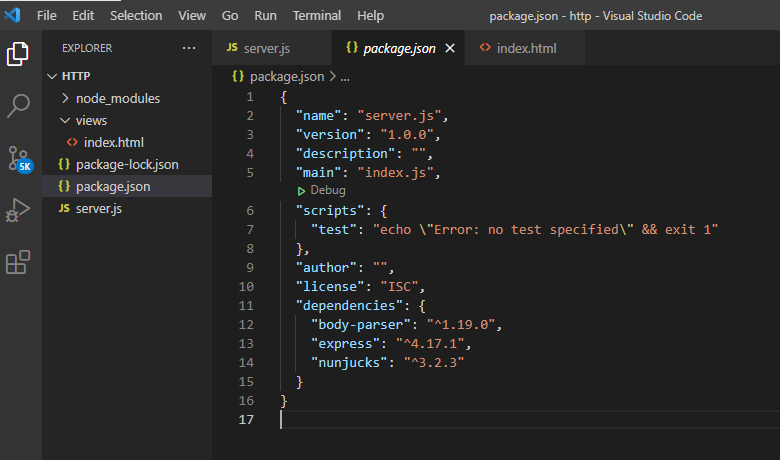Viewport: 780px width, 460px height.
Task: Click the "nunjucks" dependency key
Action: (349, 363)
